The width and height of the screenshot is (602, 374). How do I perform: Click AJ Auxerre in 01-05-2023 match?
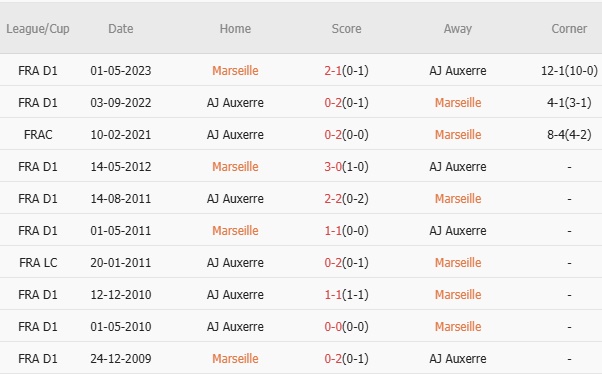[x=458, y=71]
